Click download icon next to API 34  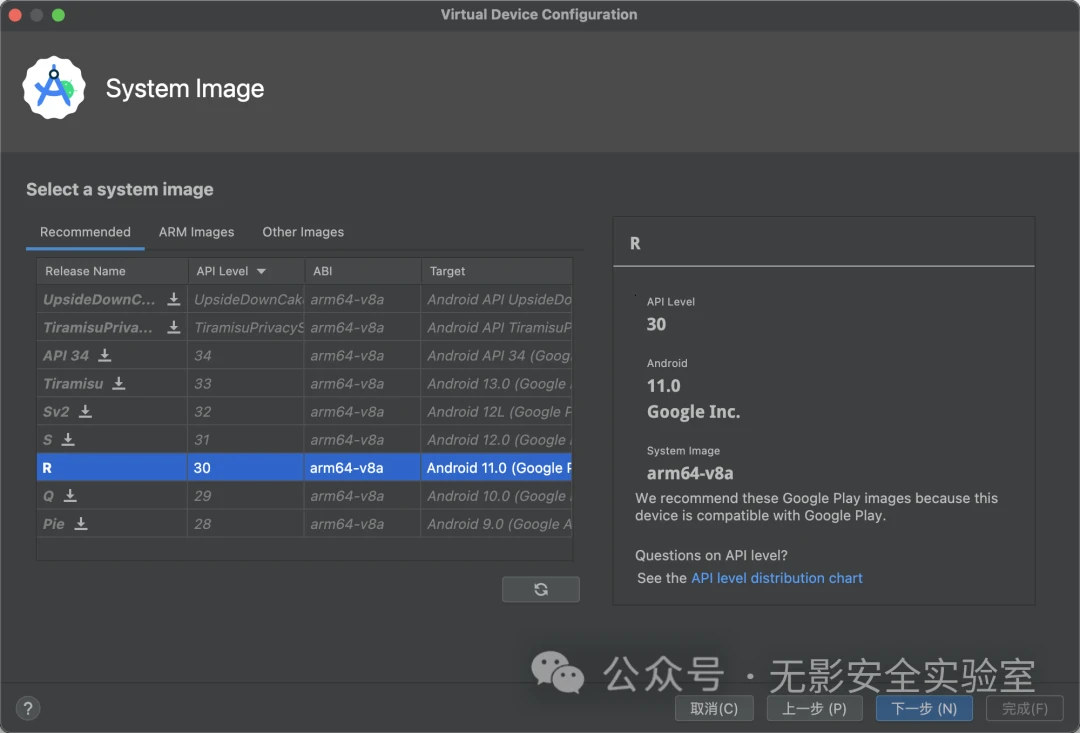point(105,355)
